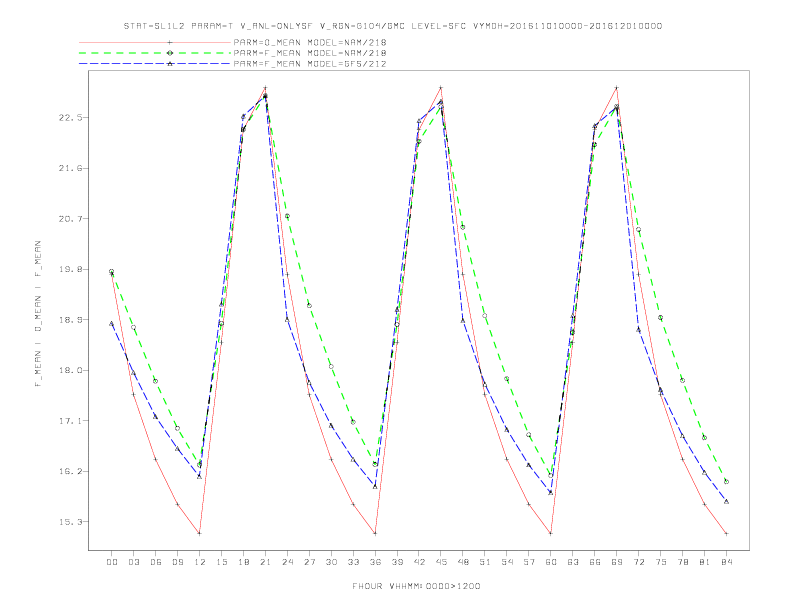Click y-axis tick label 21.6

pos(70,168)
